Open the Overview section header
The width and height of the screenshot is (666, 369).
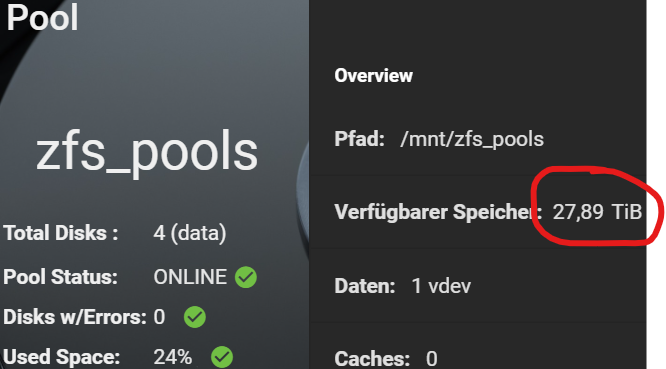[x=373, y=76]
